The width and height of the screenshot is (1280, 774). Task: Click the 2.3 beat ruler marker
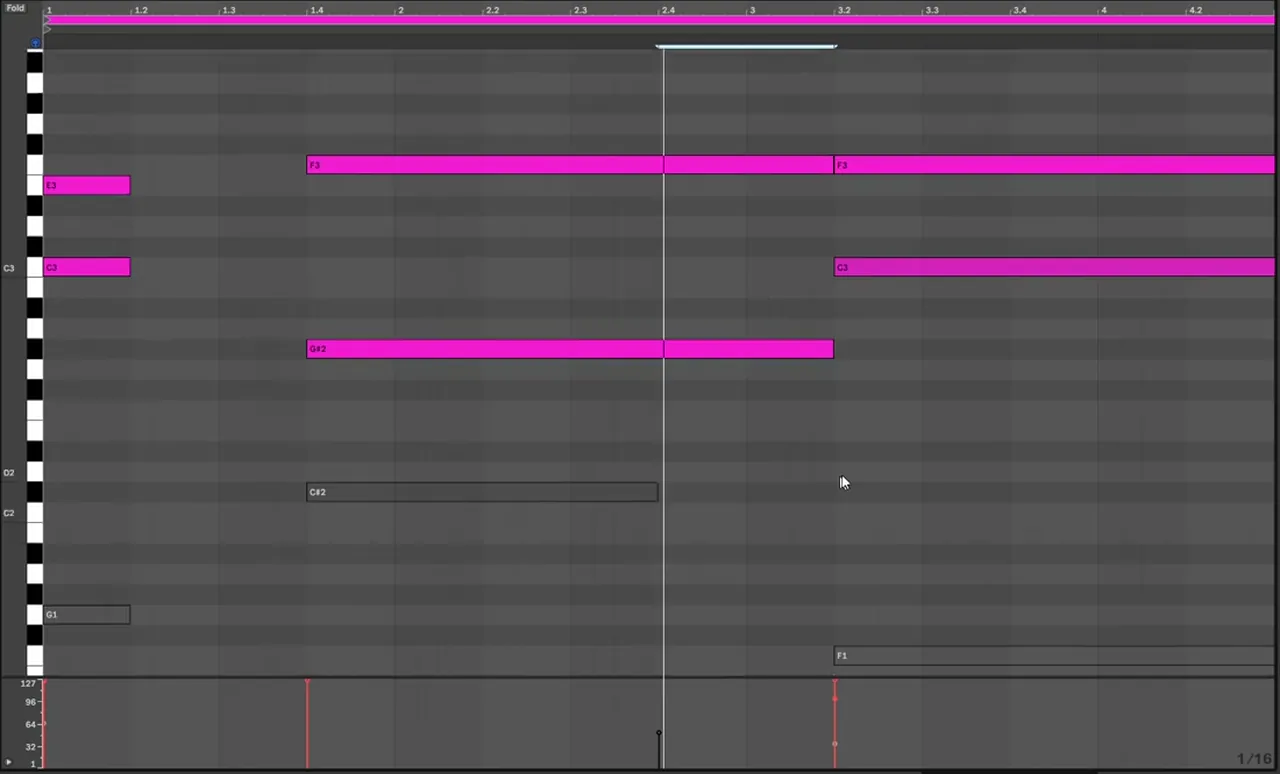point(580,10)
